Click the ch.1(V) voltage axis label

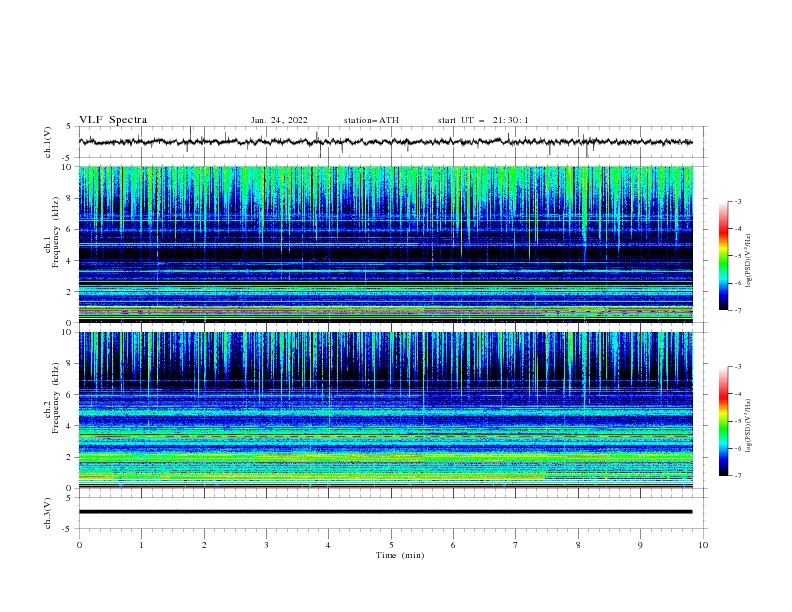(x=48, y=142)
